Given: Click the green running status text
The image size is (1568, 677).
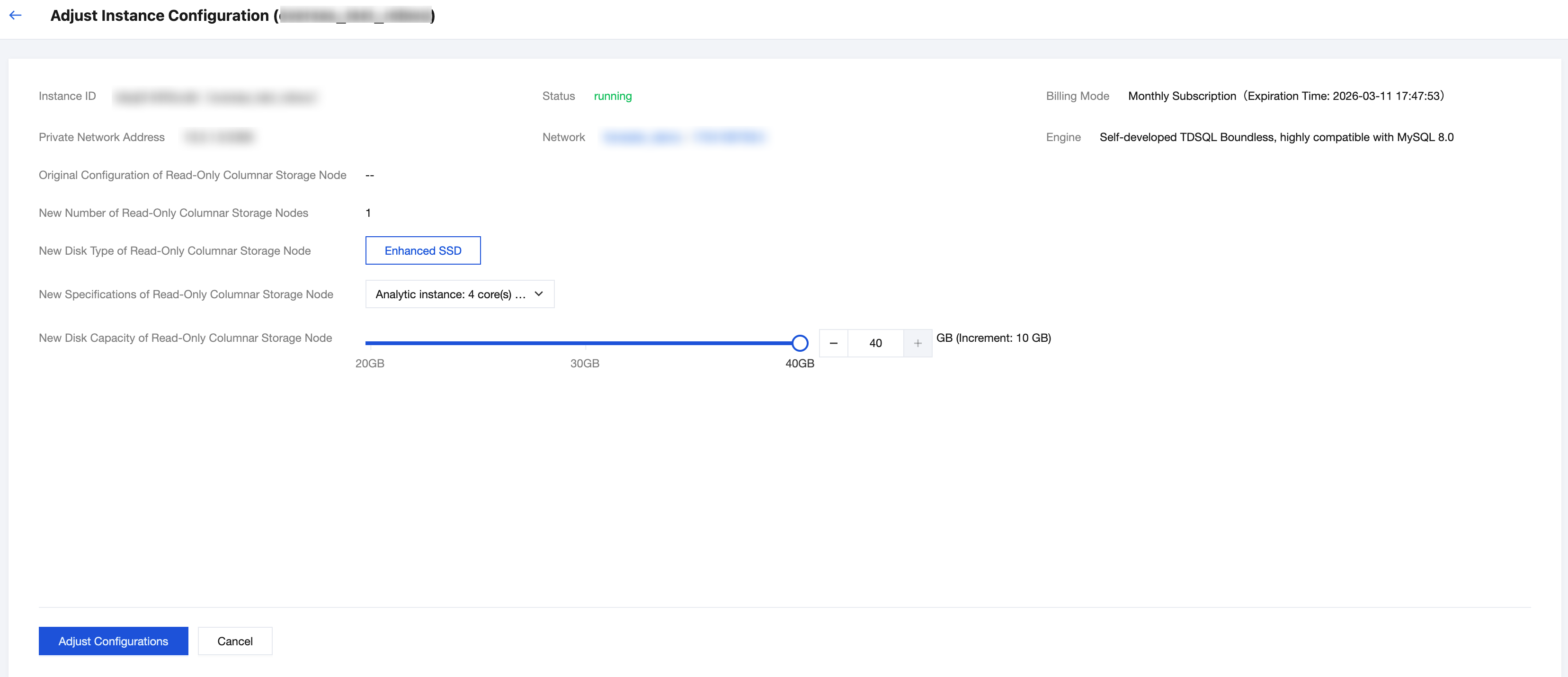Looking at the screenshot, I should coord(612,96).
